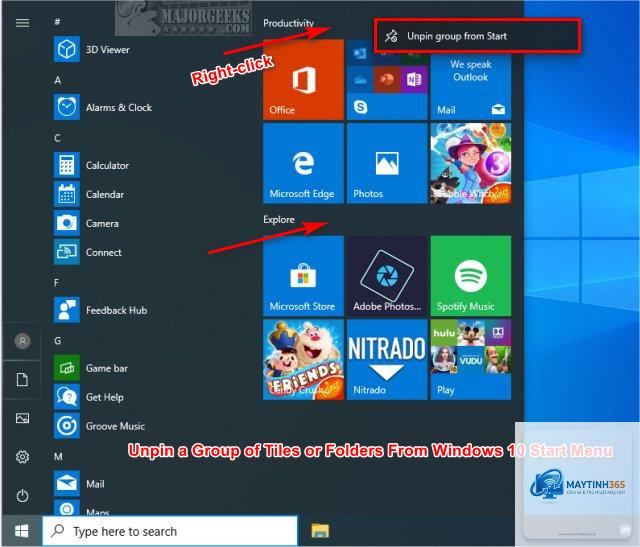
Task: Open the Feedback Hub icon
Action: coord(67,310)
